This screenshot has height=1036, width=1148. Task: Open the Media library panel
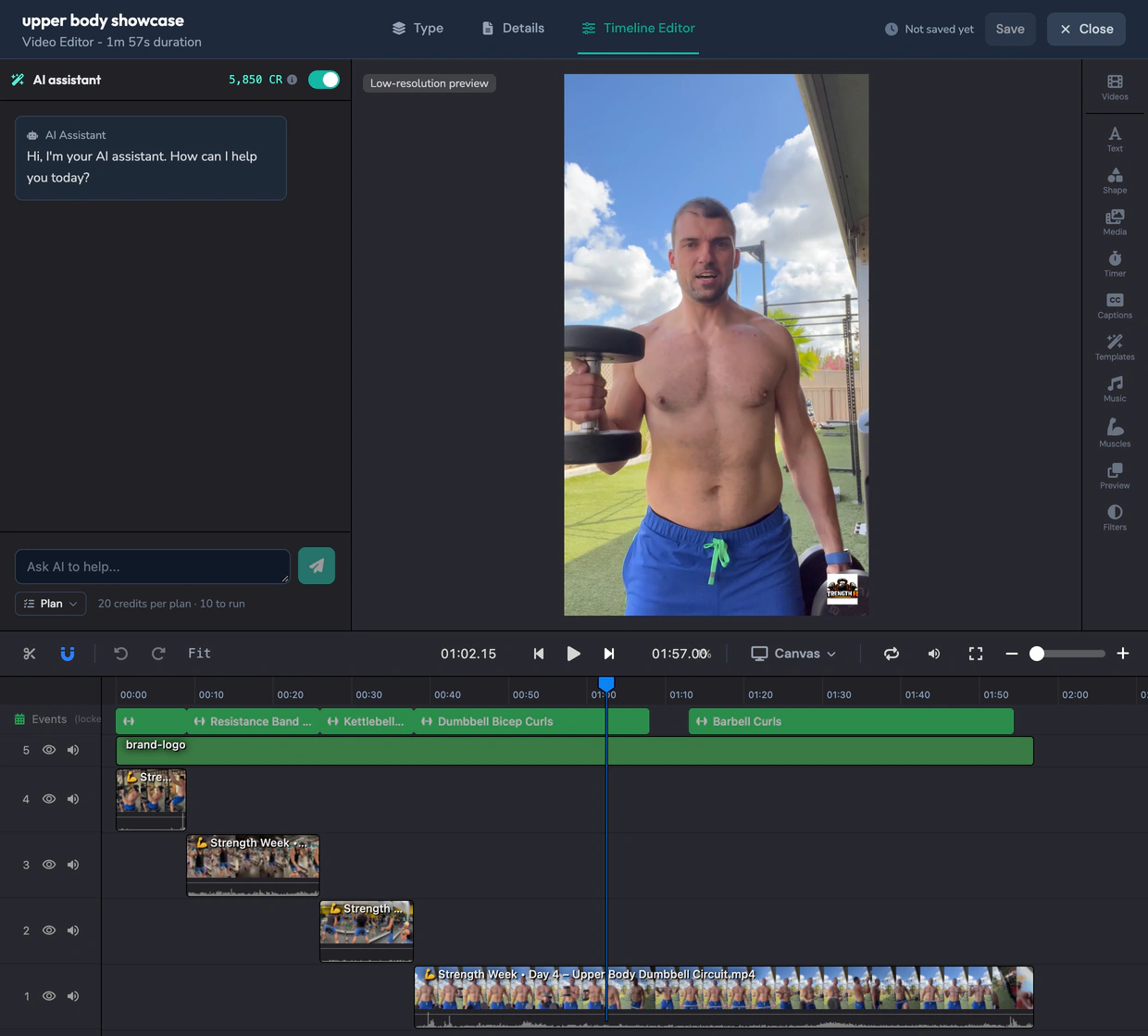(1115, 222)
